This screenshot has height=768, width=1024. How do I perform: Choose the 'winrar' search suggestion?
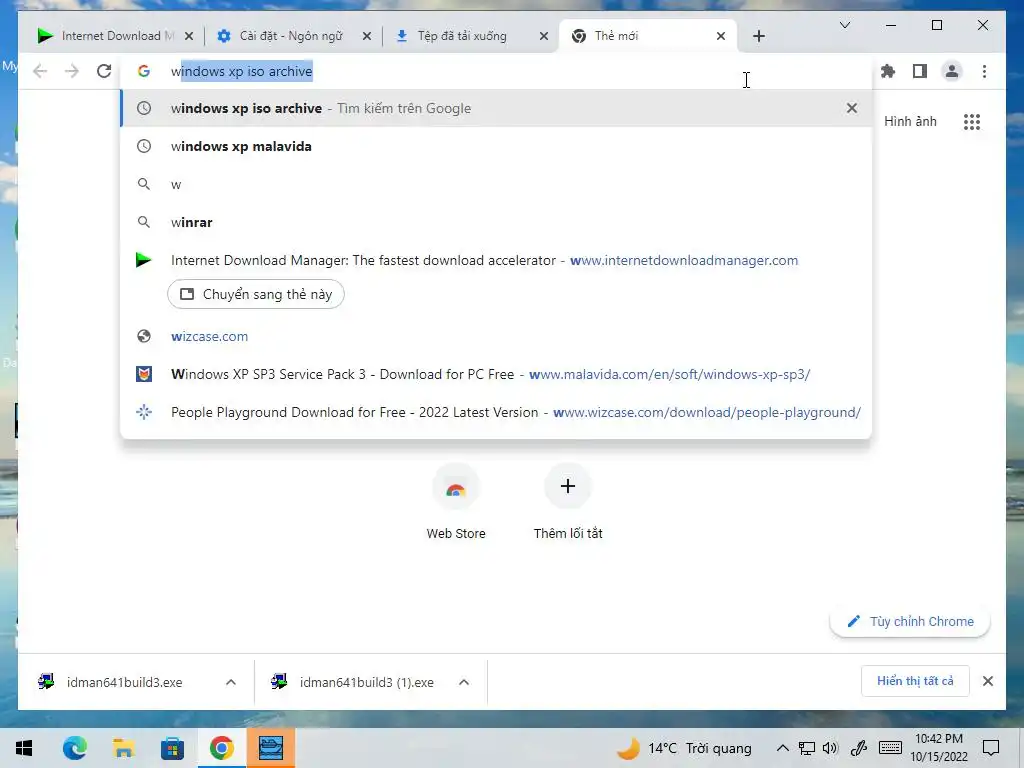coord(496,222)
